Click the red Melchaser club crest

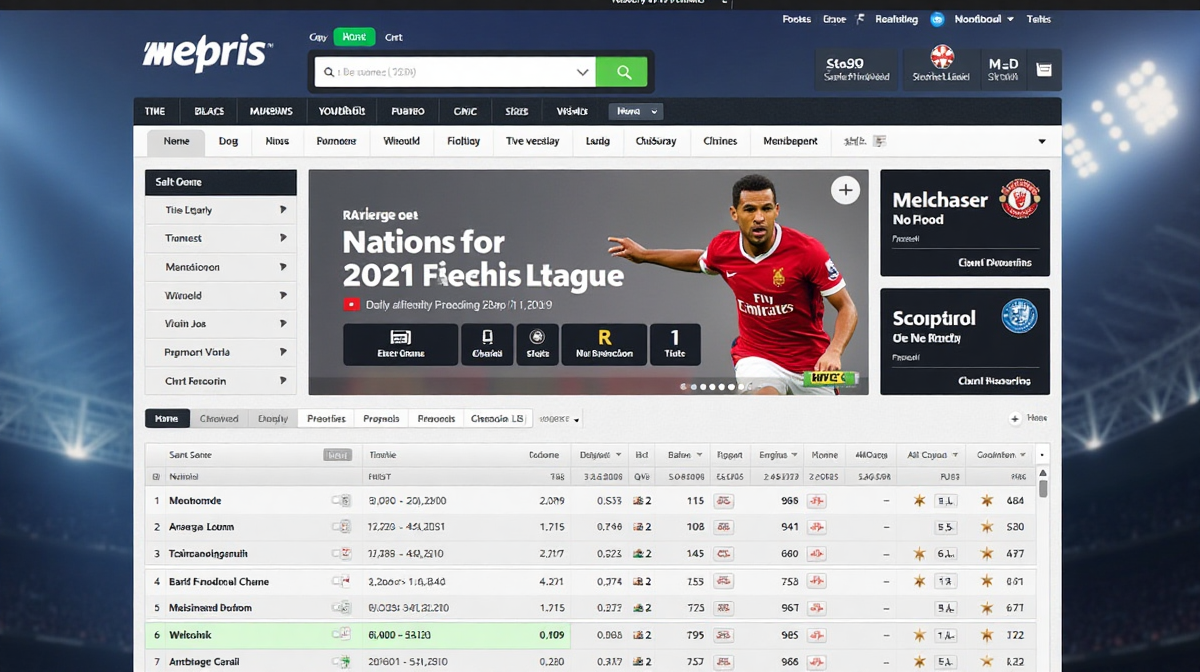coord(1020,199)
